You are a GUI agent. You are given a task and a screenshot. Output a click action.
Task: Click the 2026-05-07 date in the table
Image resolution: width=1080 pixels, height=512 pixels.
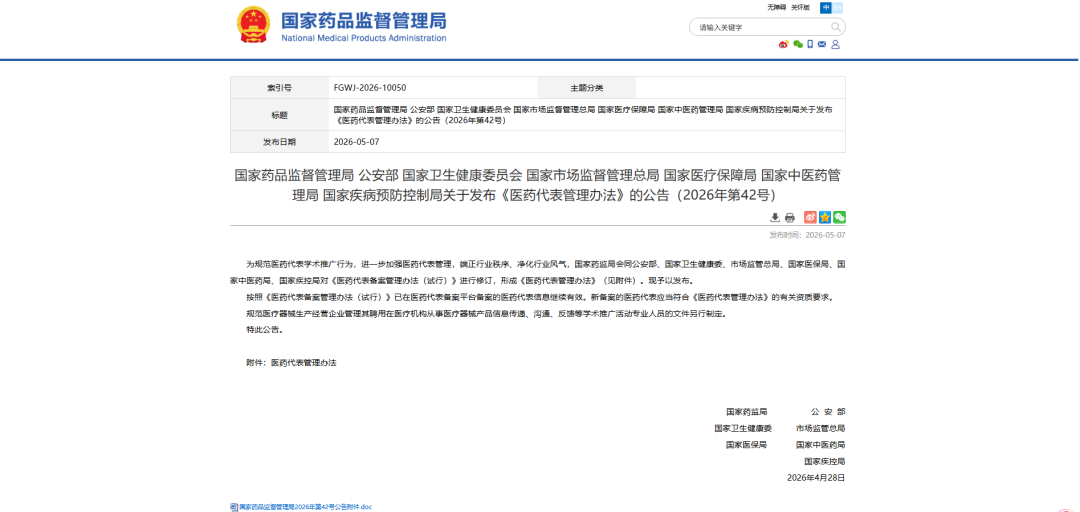point(356,142)
